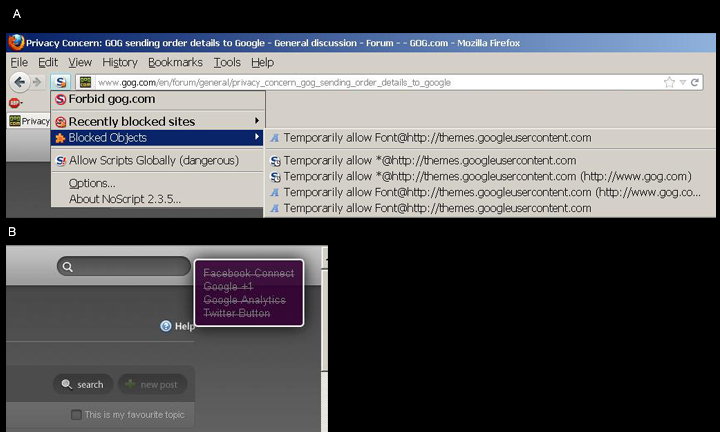This screenshot has width=720, height=432.
Task: Tick This is my favourite topic checkbox
Action: click(x=76, y=415)
